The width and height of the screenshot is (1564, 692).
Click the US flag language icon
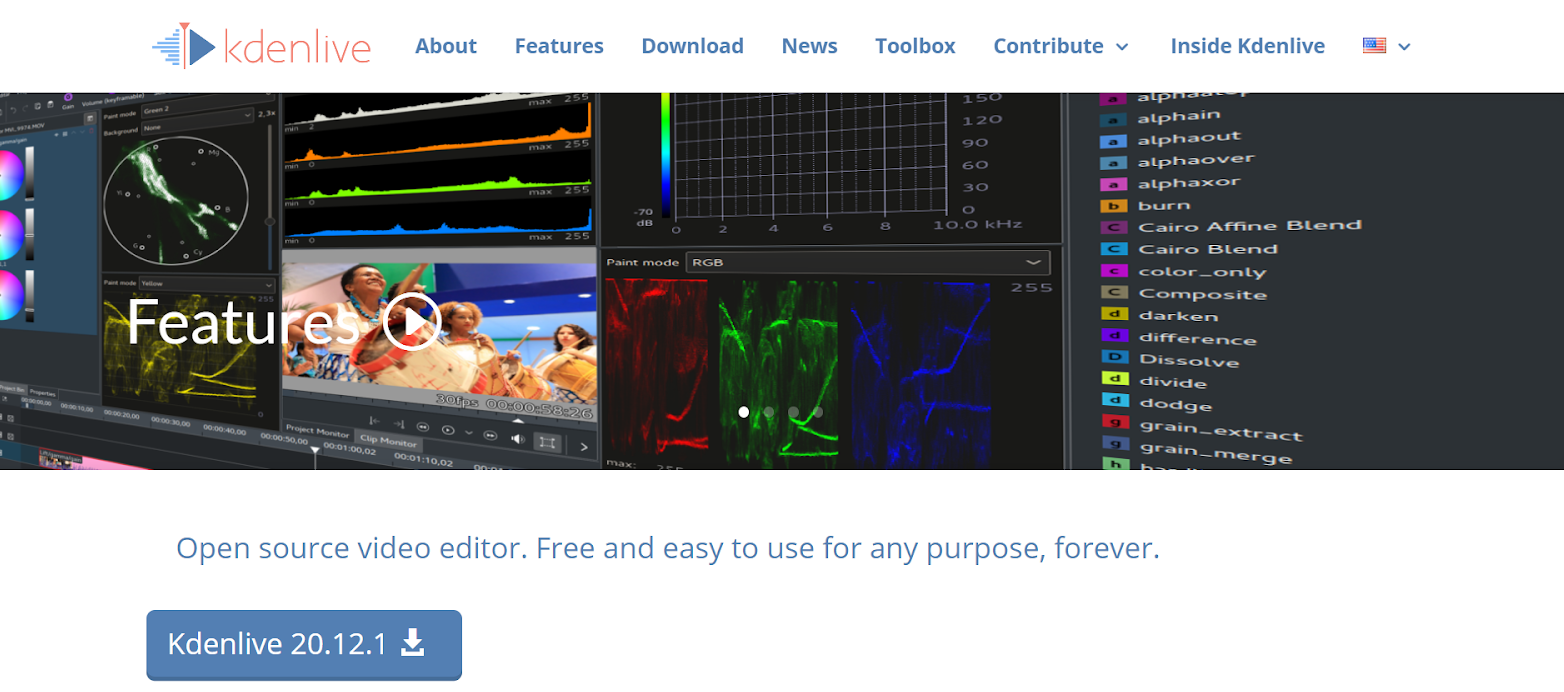1374,46
